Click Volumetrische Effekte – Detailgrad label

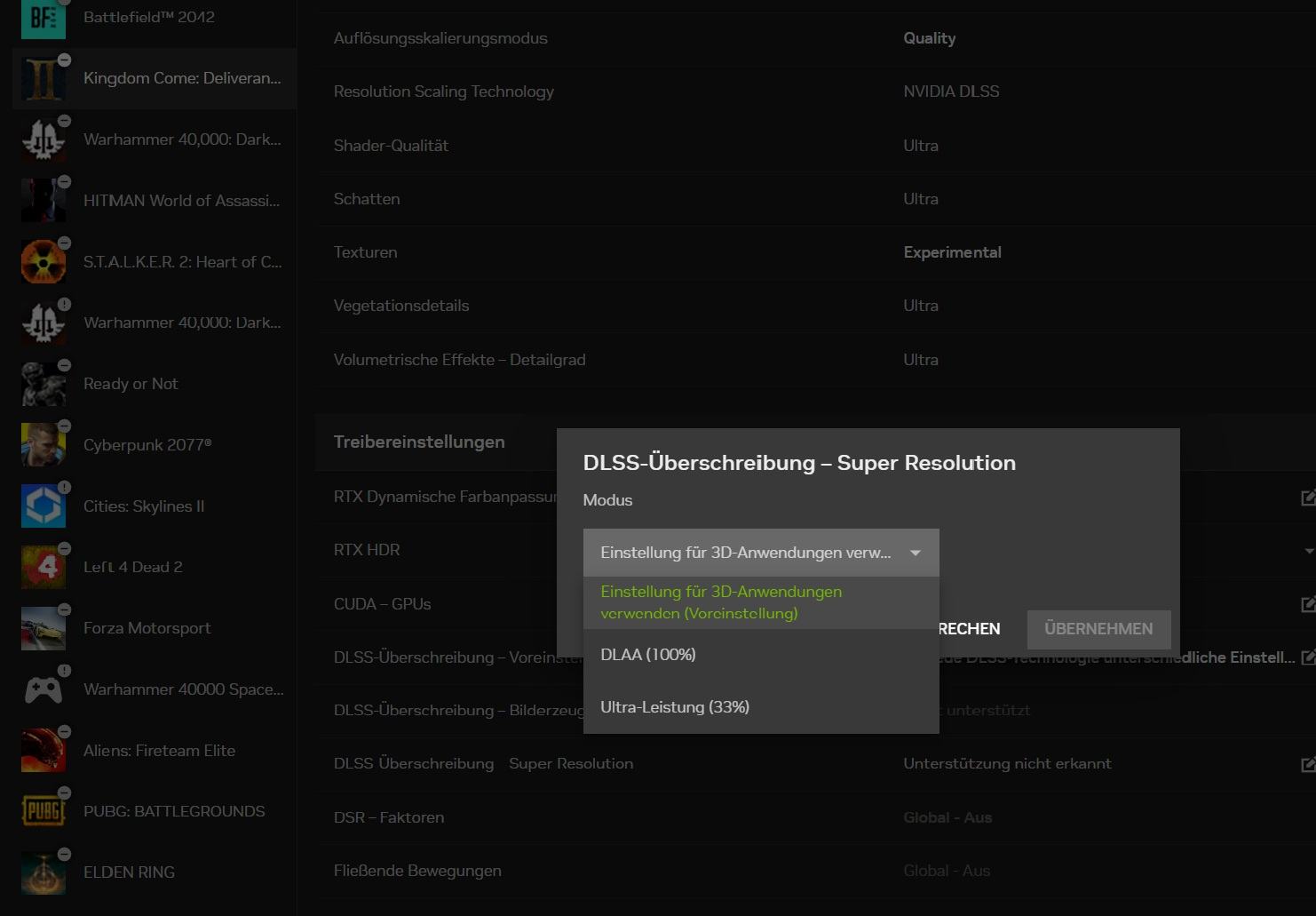pos(459,360)
